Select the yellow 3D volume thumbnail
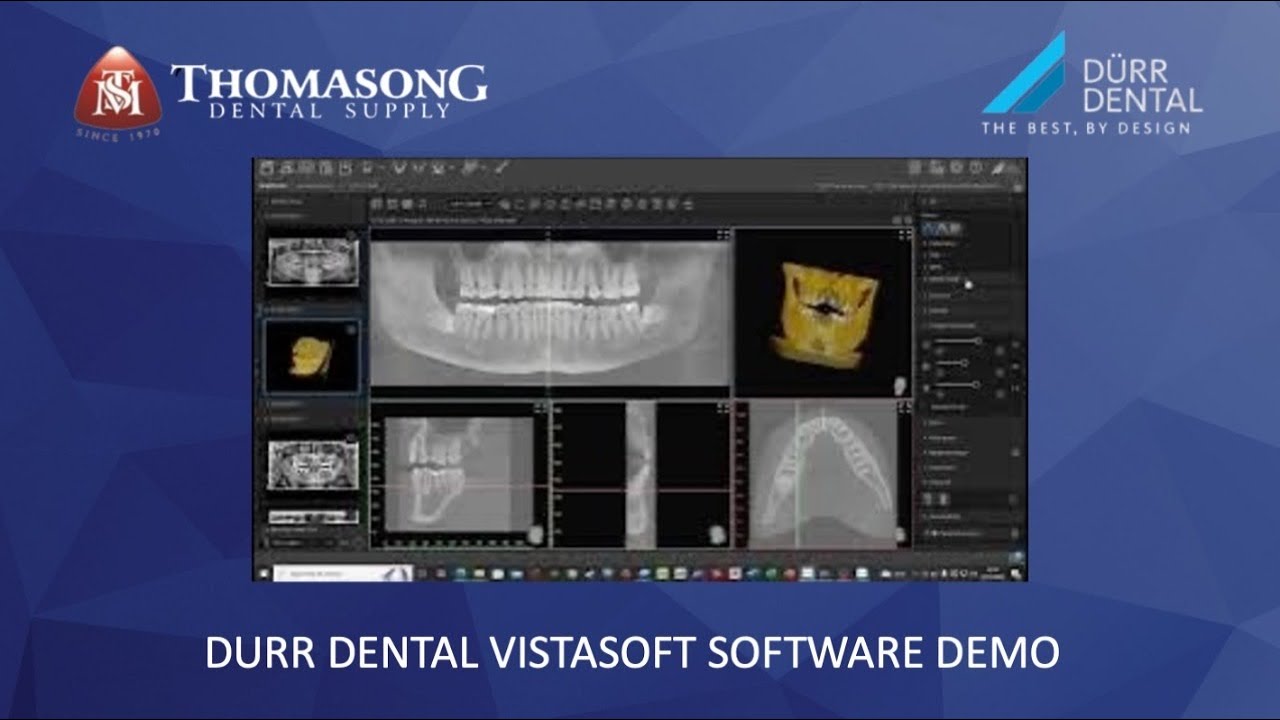Viewport: 1280px width, 720px height. pyautogui.click(x=311, y=355)
